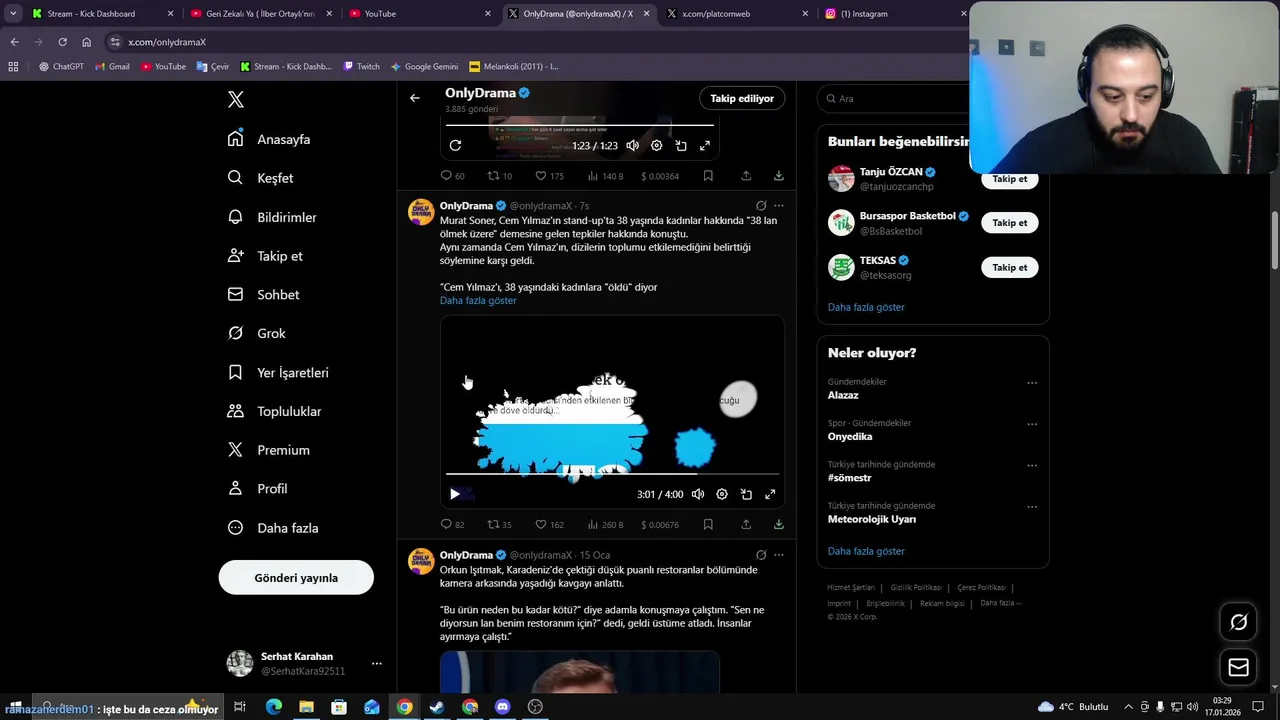Viewport: 1280px width, 720px height.
Task: Click Takip ediliyor button
Action: coord(742,98)
